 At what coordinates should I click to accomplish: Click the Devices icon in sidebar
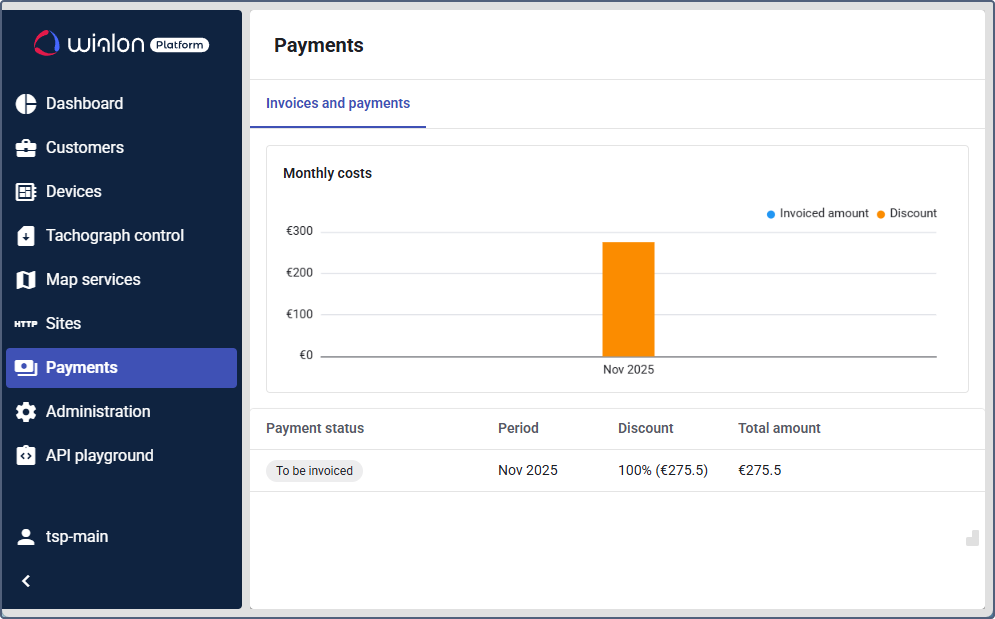(26, 192)
